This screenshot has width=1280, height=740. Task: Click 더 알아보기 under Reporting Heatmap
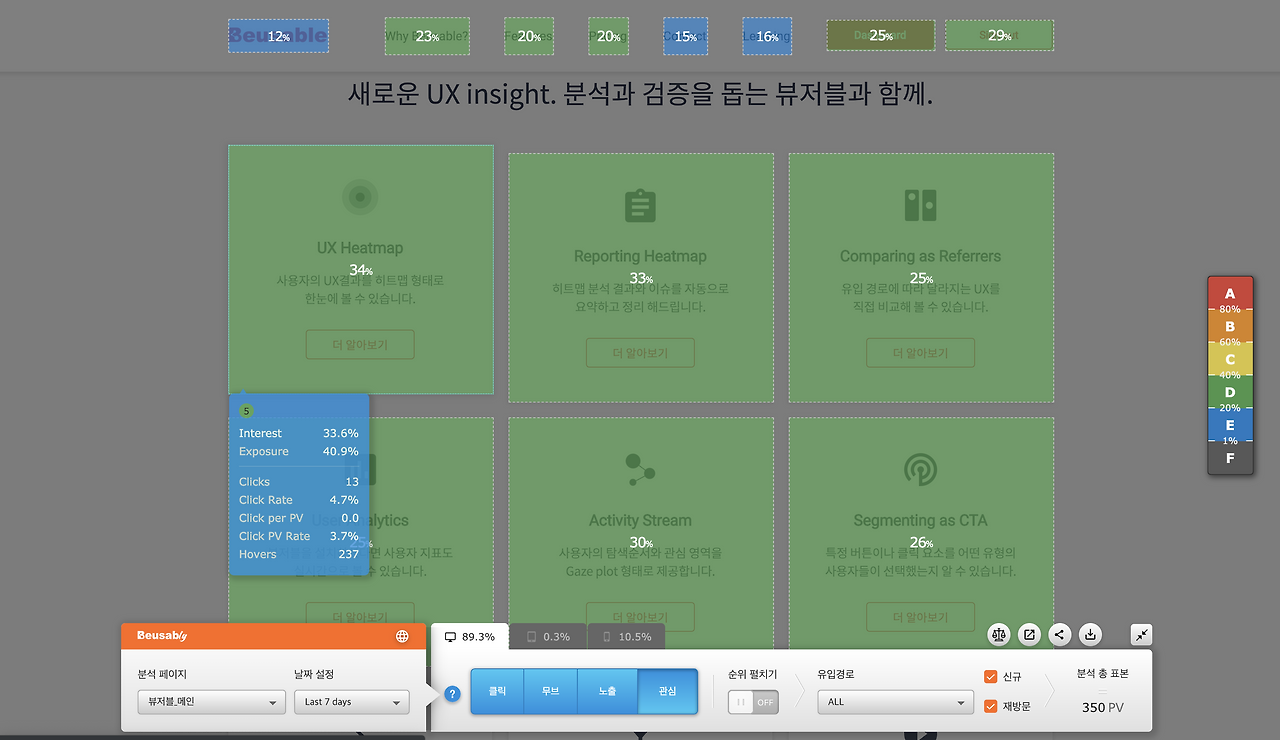pos(640,352)
